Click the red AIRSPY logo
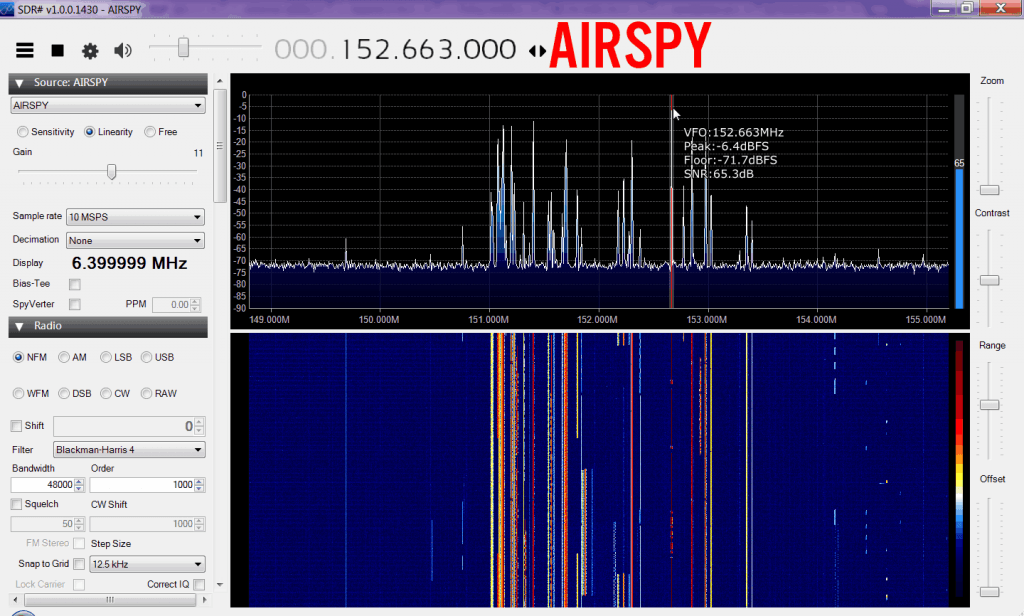The image size is (1024, 616). (x=630, y=47)
